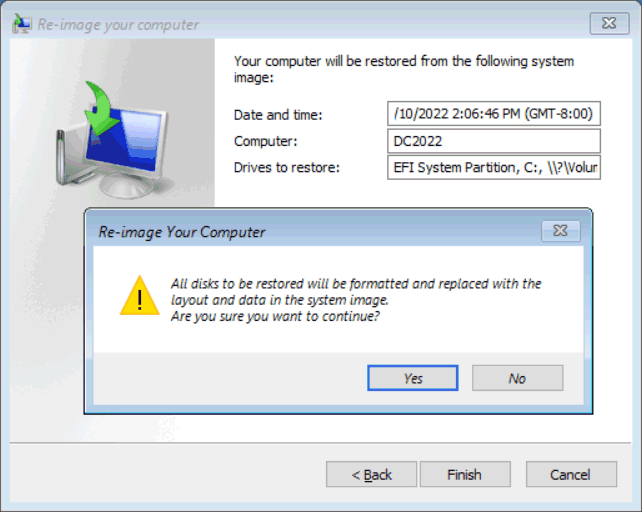This screenshot has height=512, width=642.
Task: Click the Finish button
Action: [x=465, y=474]
